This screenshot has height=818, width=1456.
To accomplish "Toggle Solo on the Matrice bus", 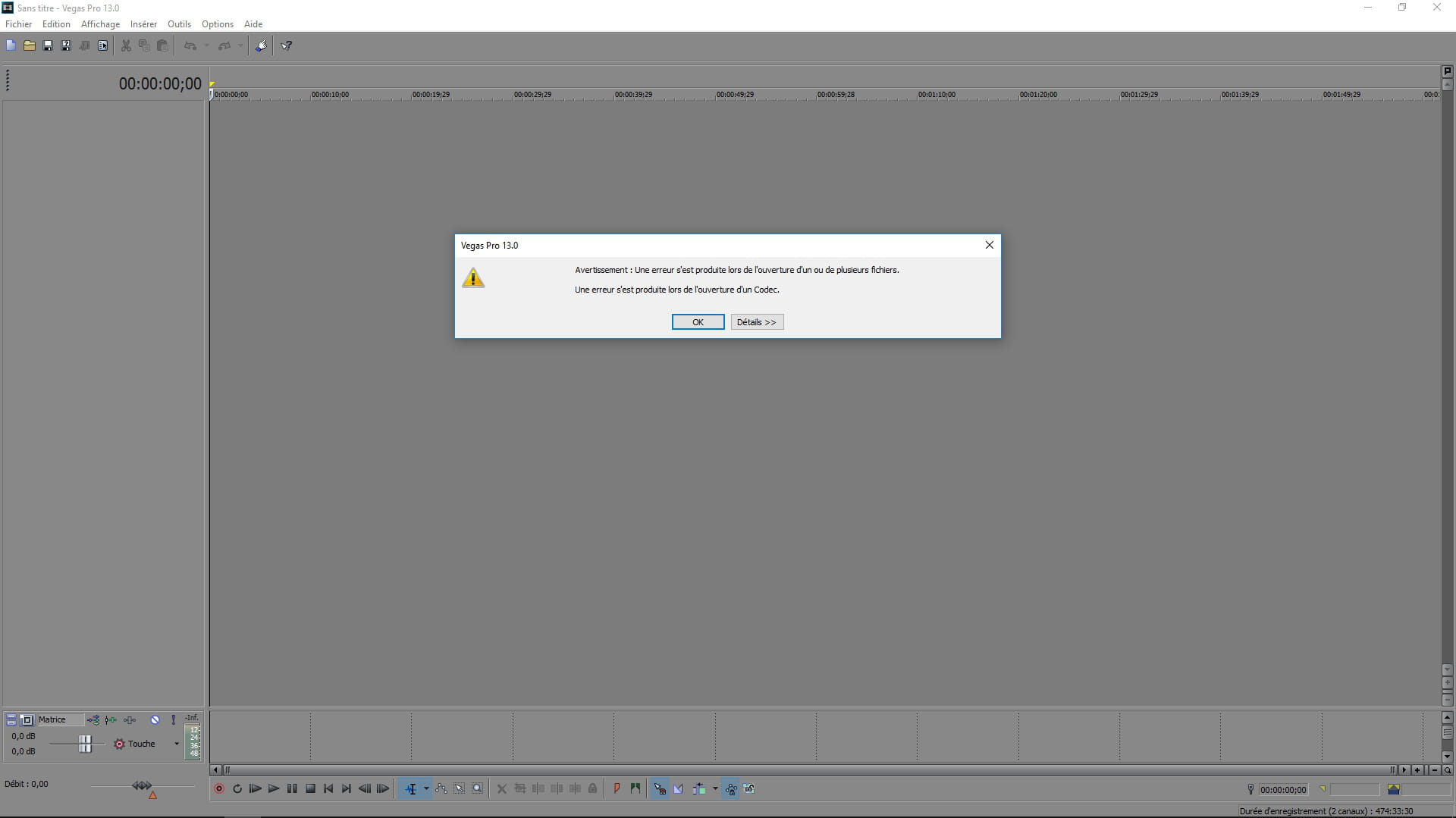I will [173, 719].
